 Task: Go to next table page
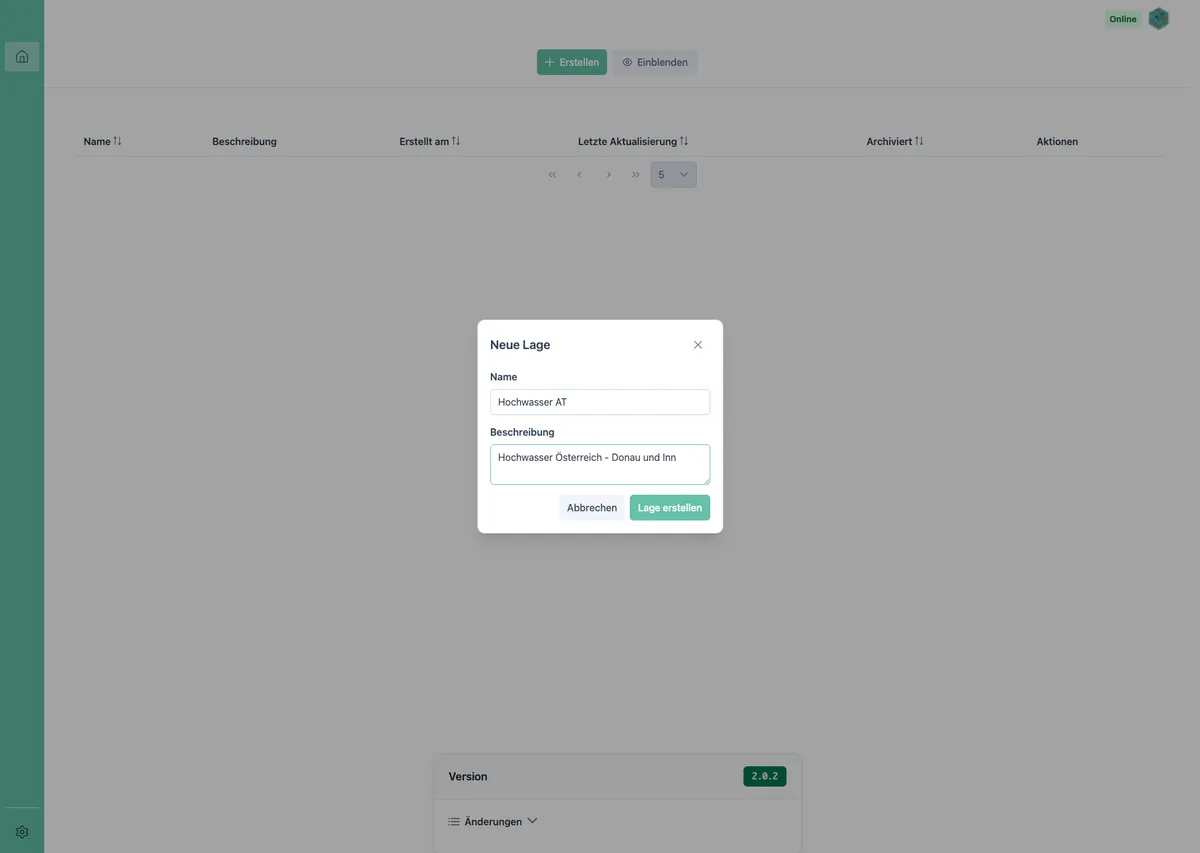[608, 175]
